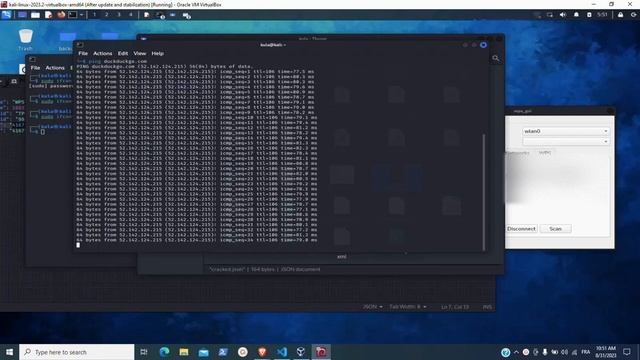
Task: Open the empty dropdown below wlan0
Action: click(566, 141)
